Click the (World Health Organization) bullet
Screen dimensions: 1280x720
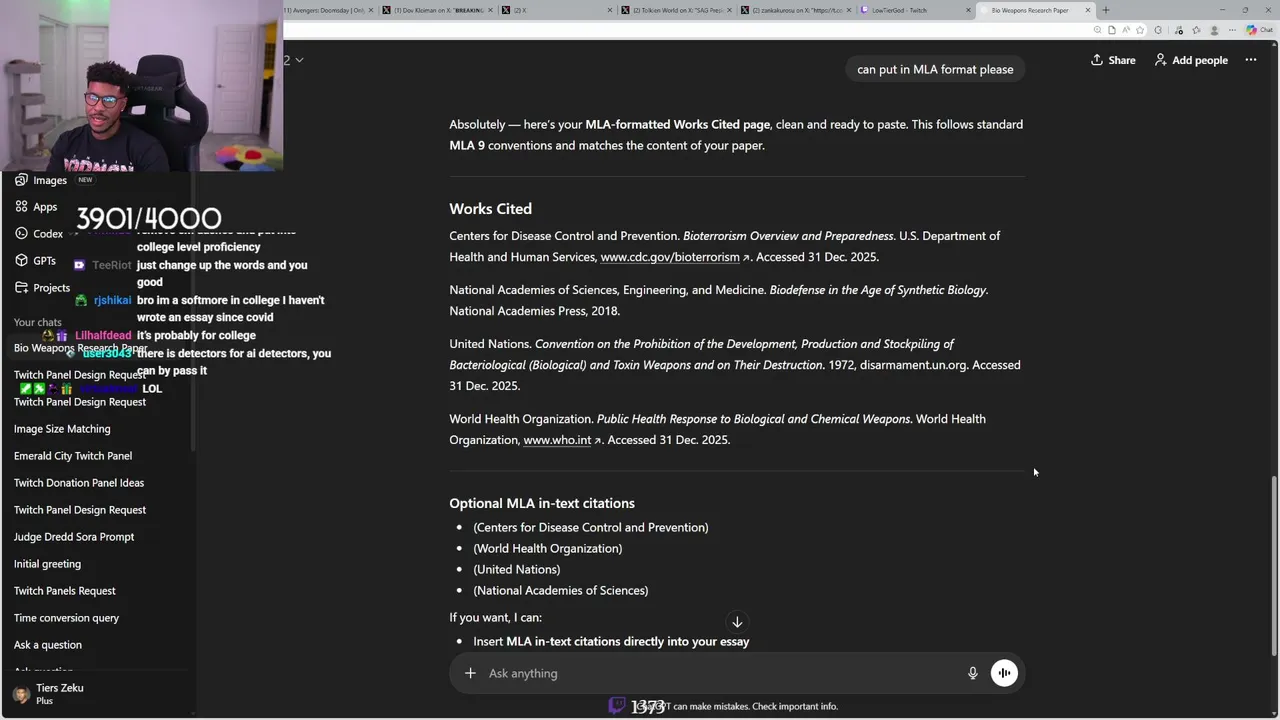(x=548, y=548)
